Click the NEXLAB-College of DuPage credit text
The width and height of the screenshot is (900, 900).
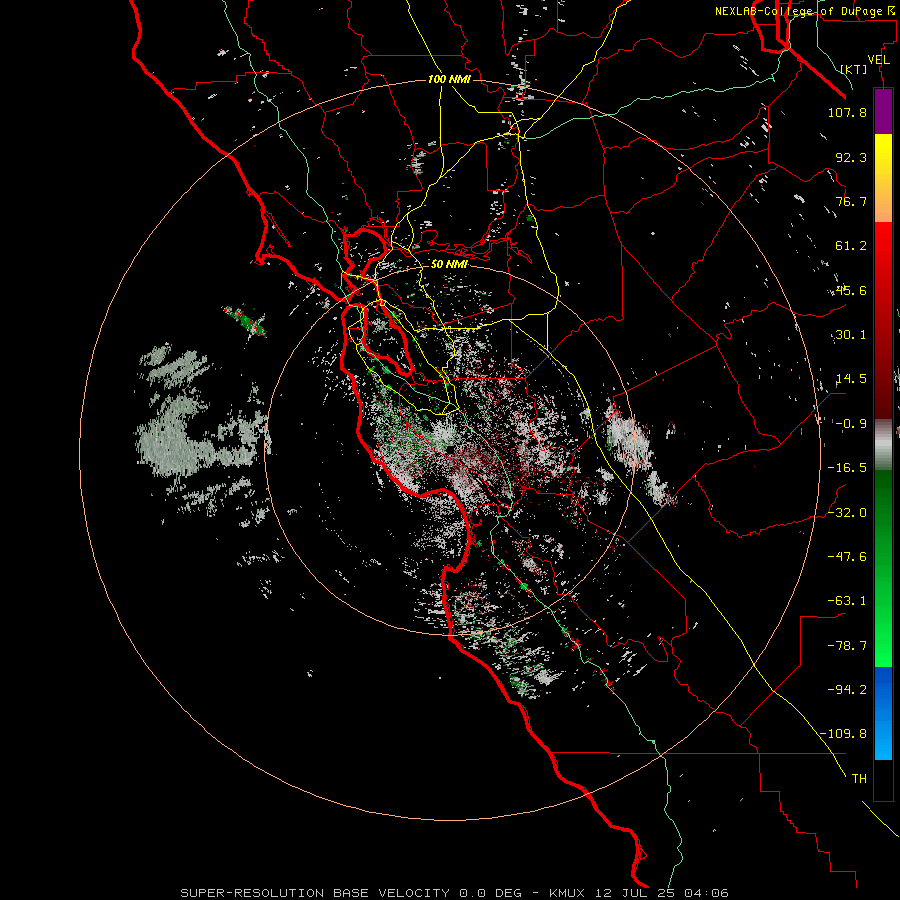click(807, 11)
